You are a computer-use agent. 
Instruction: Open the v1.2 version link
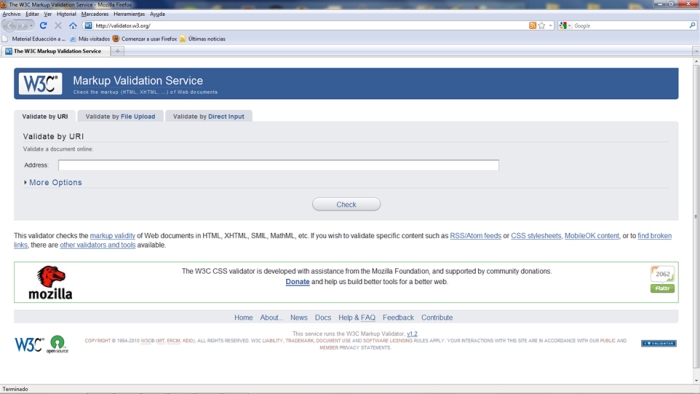click(x=412, y=334)
